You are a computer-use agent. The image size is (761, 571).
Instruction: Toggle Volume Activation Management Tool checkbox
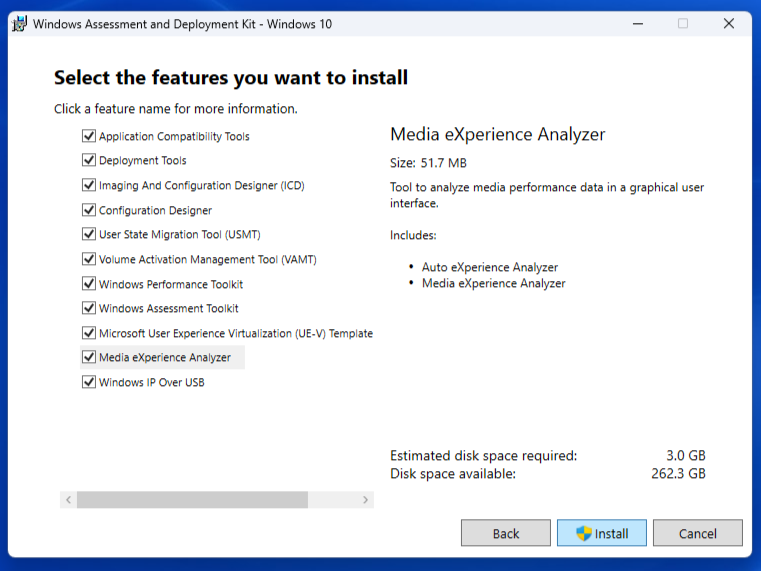pyautogui.click(x=89, y=259)
